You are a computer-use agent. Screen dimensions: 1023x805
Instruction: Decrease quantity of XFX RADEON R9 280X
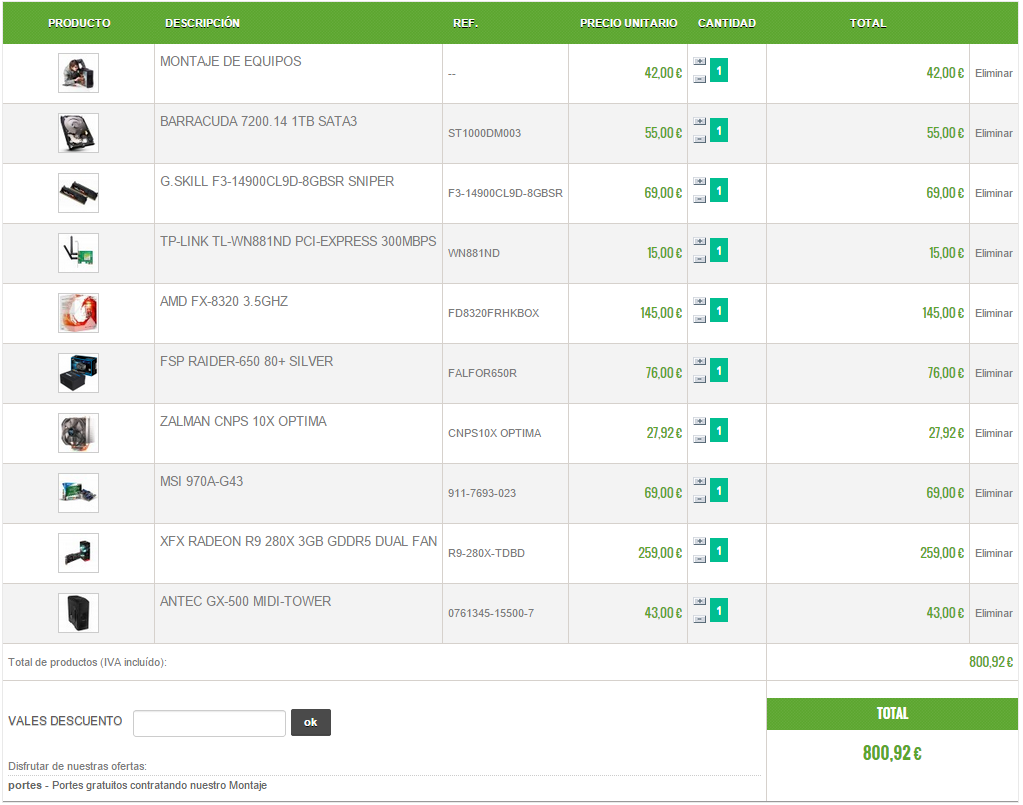(x=699, y=559)
